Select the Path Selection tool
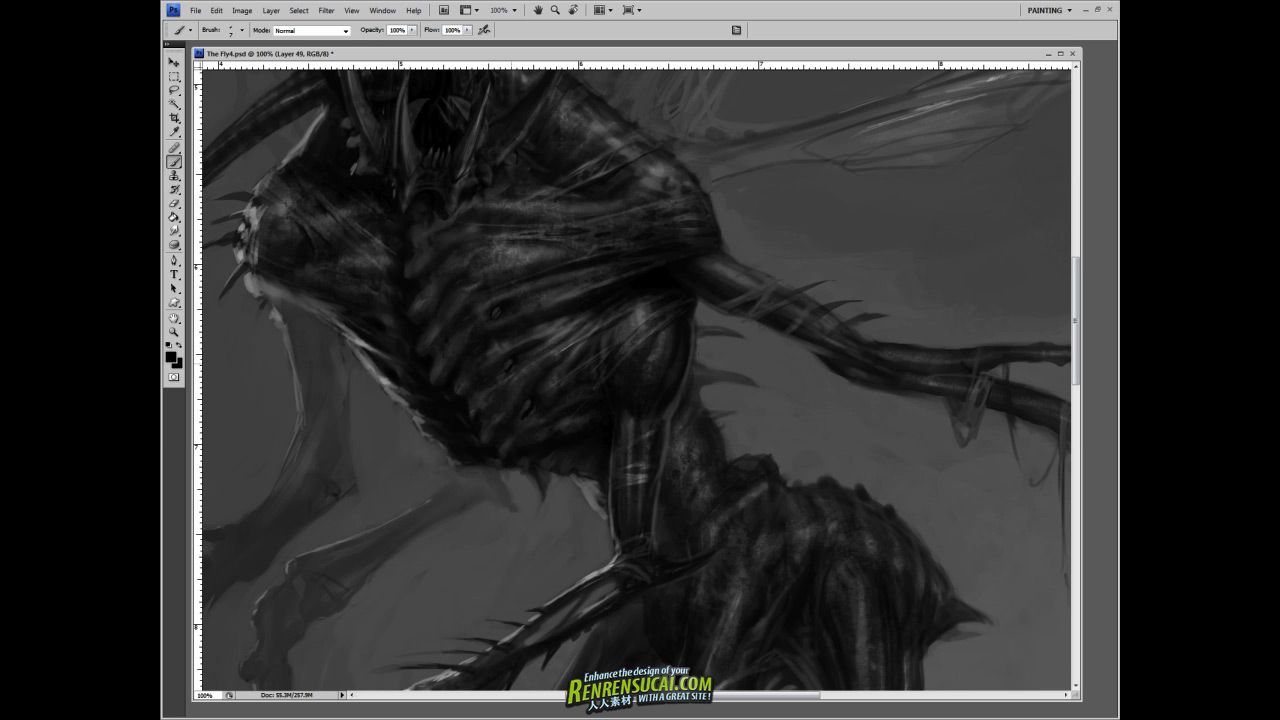1280x720 pixels. [x=174, y=289]
